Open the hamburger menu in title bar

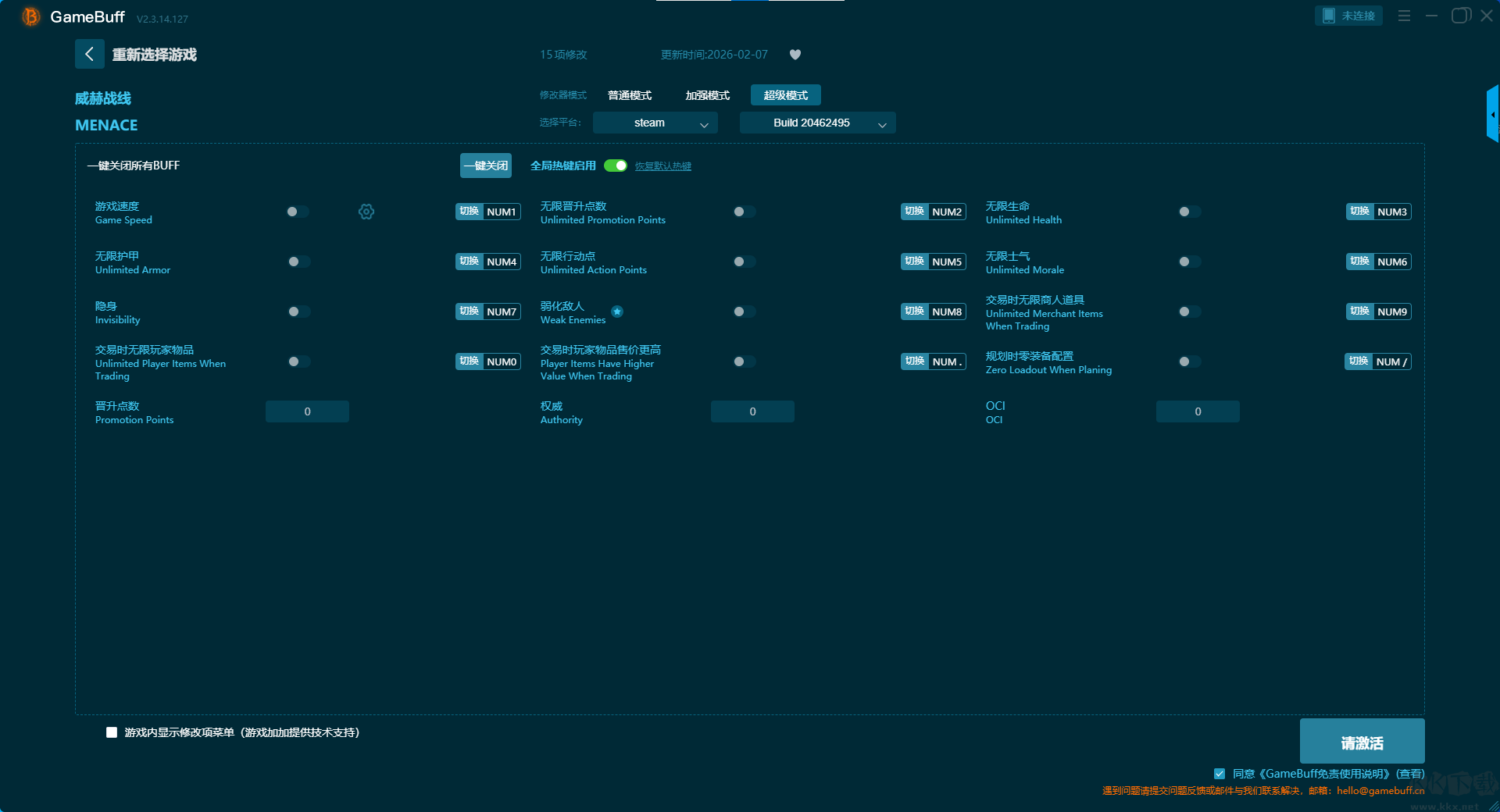(1404, 16)
